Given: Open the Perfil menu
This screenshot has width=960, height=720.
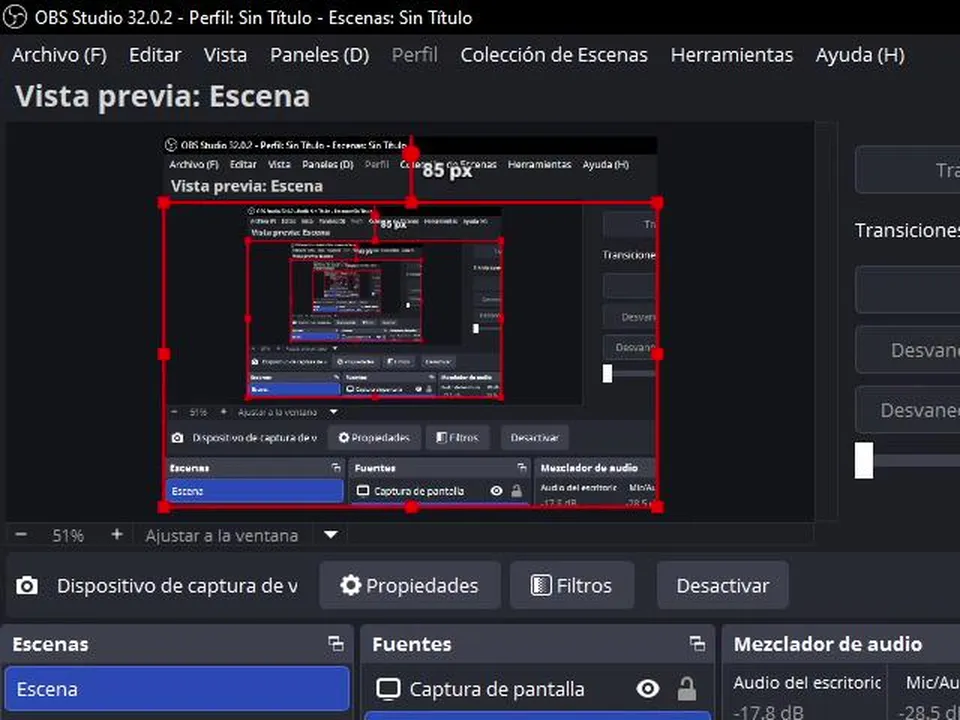Looking at the screenshot, I should click(x=414, y=55).
